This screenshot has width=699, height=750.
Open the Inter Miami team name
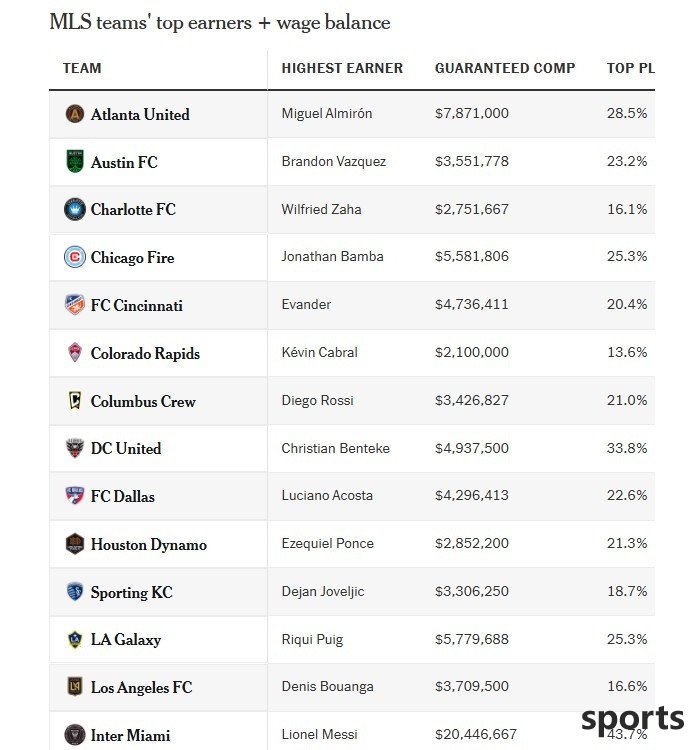131,735
